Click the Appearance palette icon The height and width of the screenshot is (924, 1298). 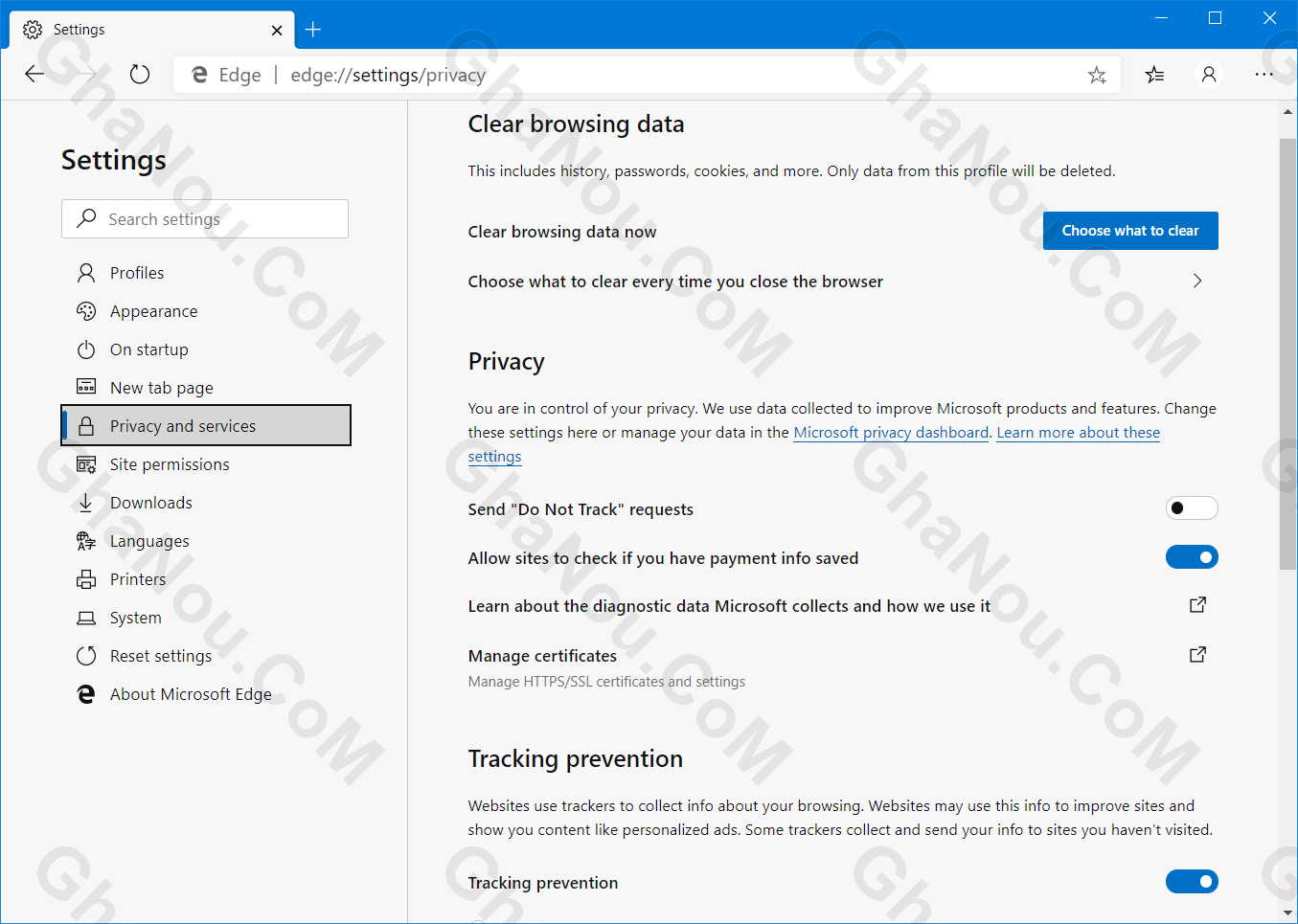86,311
